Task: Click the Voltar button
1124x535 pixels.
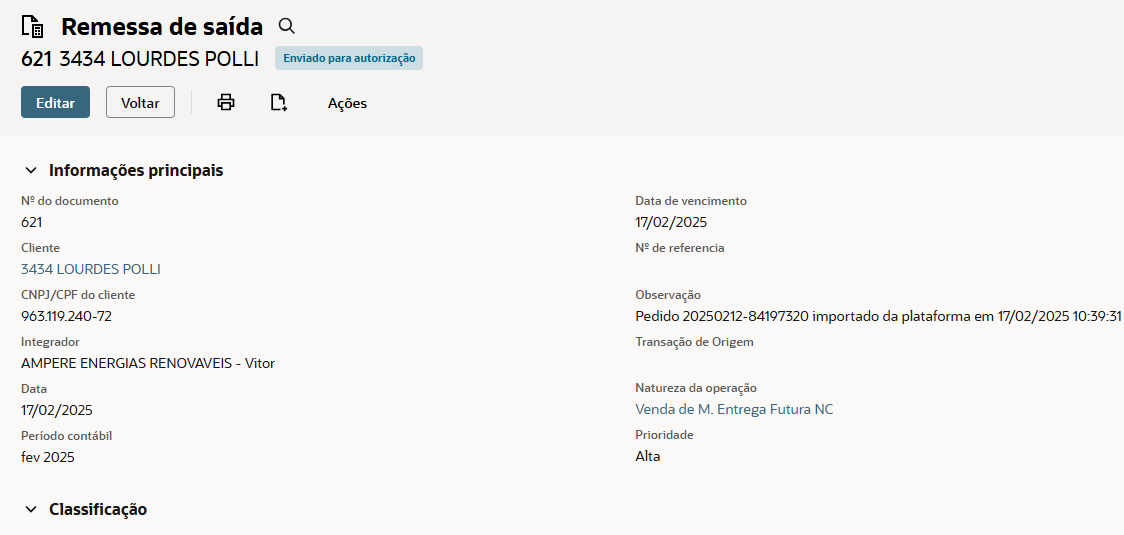Action: [140, 102]
